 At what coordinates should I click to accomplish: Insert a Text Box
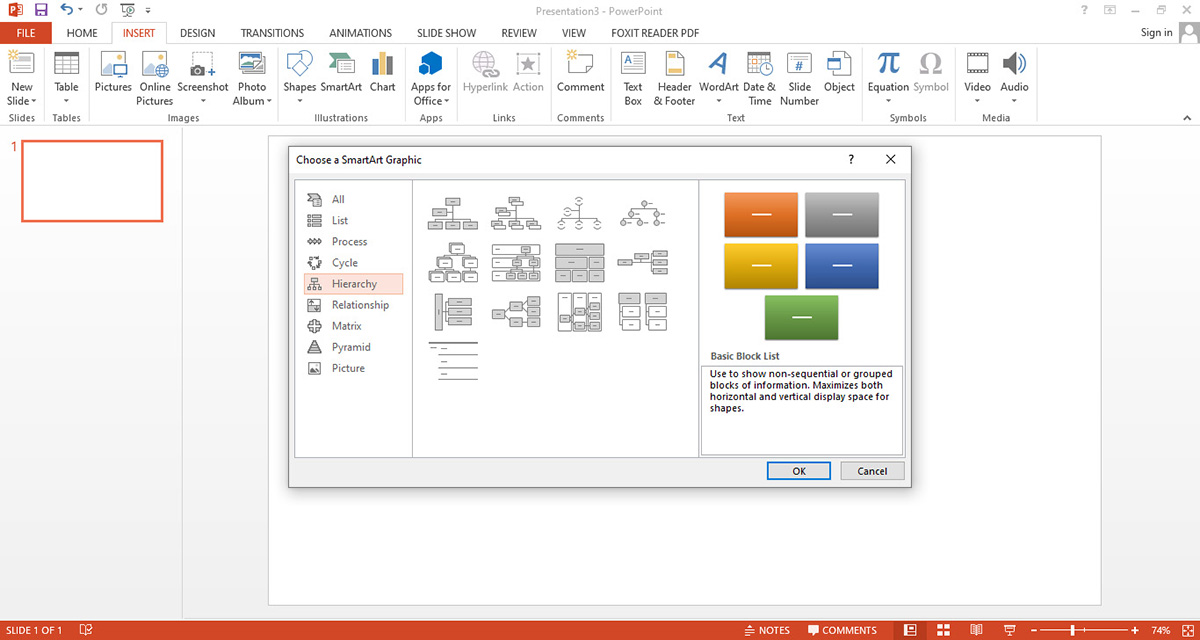coord(633,77)
